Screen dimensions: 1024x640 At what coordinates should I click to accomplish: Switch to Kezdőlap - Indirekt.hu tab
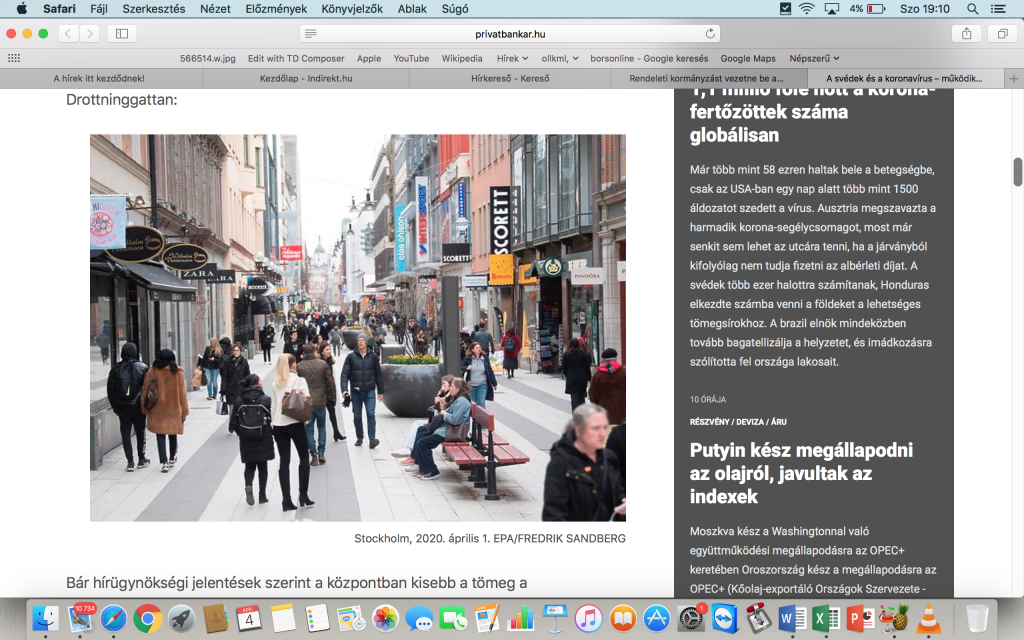point(305,77)
